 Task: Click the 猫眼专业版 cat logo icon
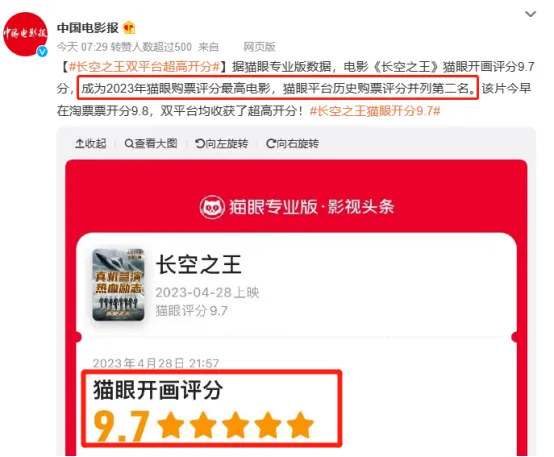point(212,207)
